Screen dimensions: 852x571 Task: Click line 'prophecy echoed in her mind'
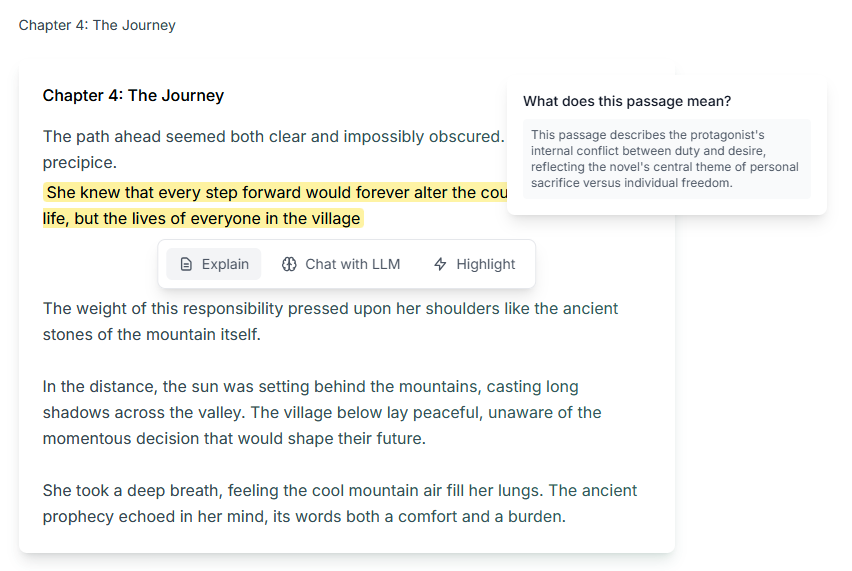(x=304, y=516)
